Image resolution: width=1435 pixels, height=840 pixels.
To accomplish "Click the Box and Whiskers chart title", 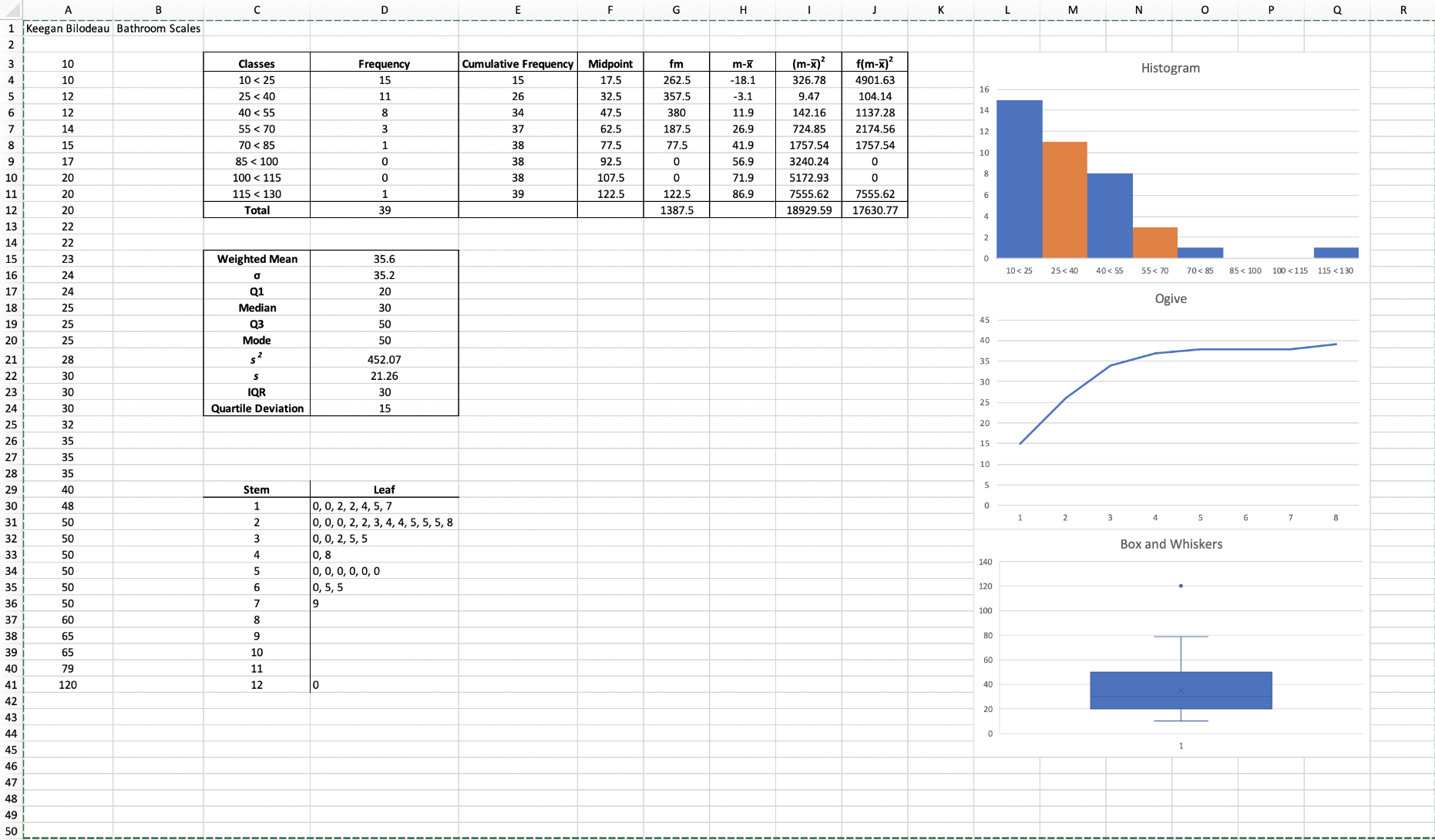I will 1171,544.
